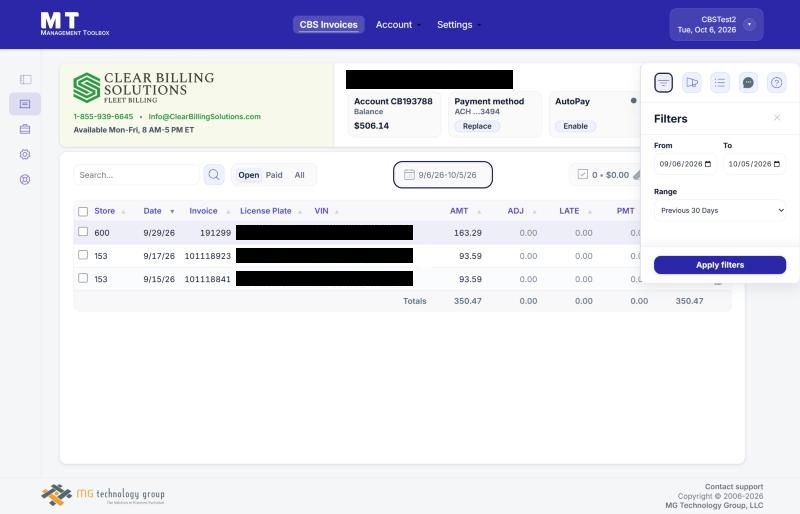The height and width of the screenshot is (514, 800).
Task: Click the Apply filters button
Action: pos(720,265)
